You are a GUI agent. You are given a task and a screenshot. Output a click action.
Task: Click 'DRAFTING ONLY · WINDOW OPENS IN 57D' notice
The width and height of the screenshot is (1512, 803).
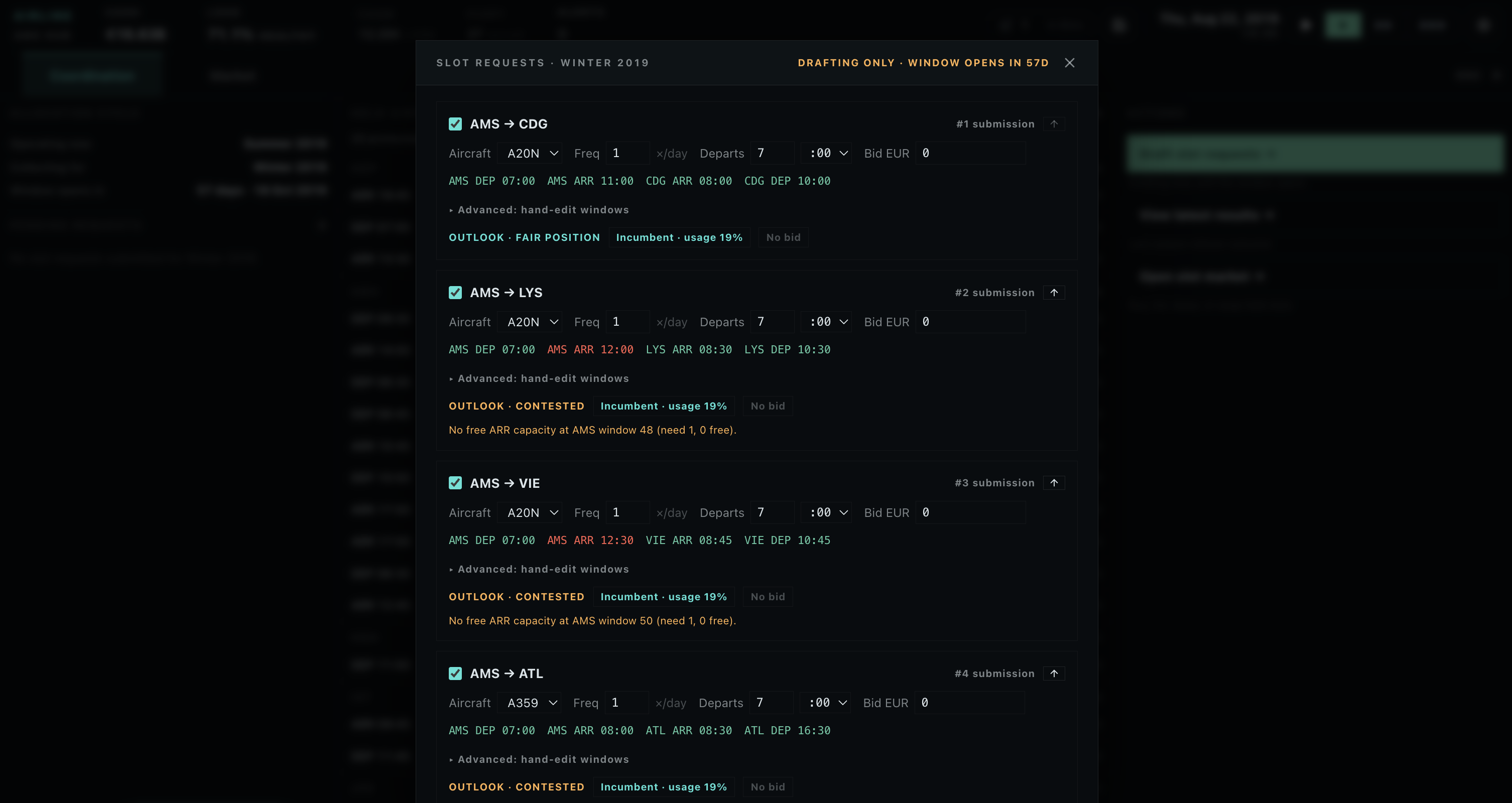point(923,63)
